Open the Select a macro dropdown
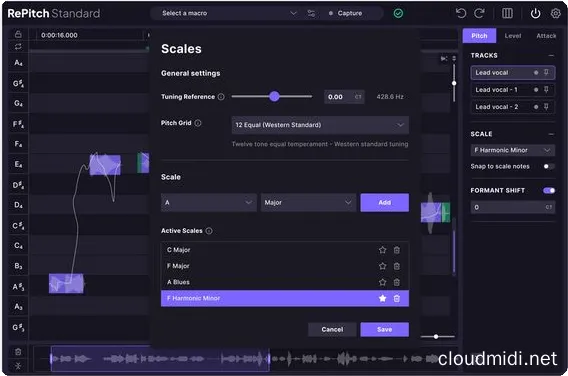 [x=228, y=13]
